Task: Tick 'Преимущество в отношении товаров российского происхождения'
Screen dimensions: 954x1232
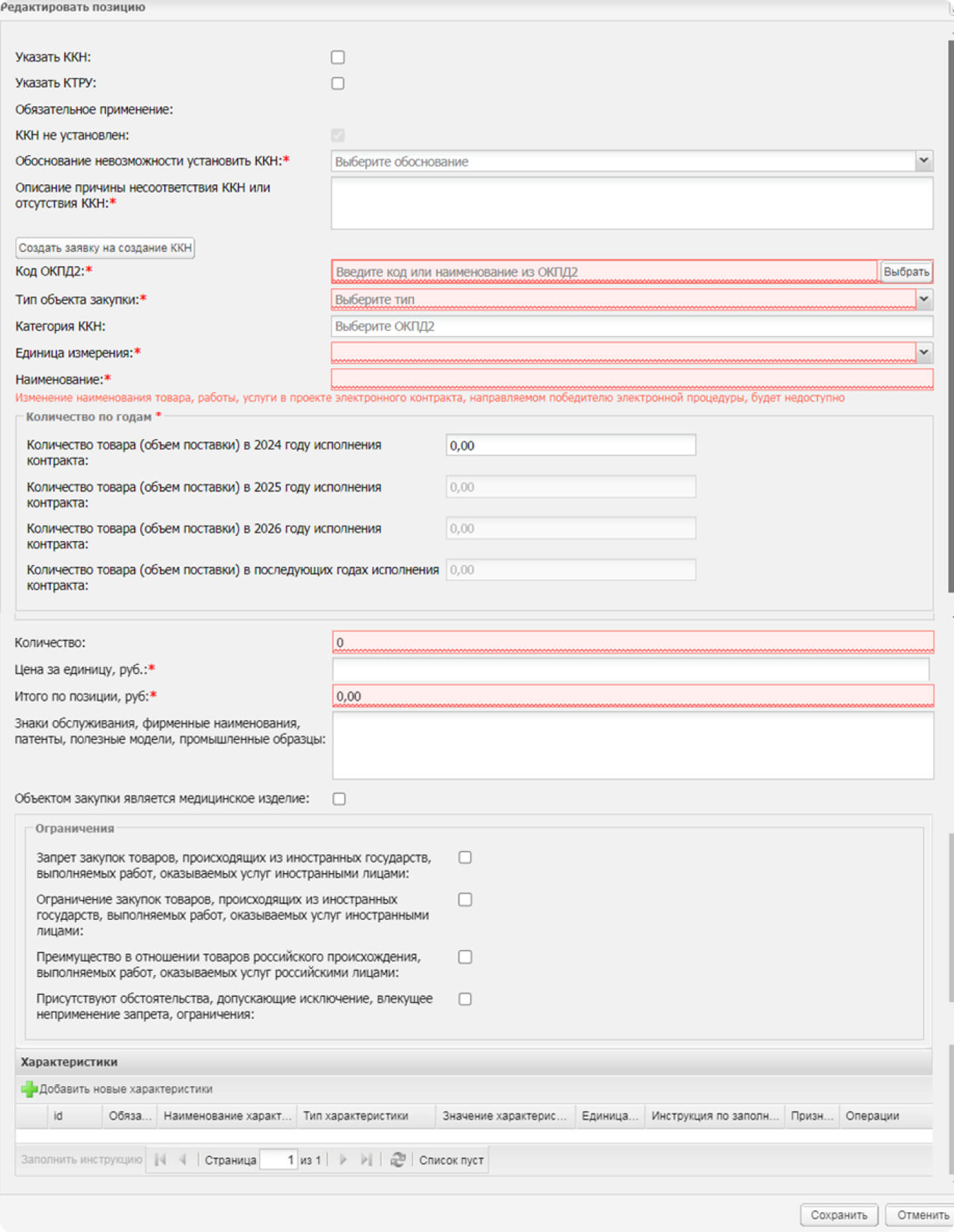Action: pyautogui.click(x=465, y=957)
